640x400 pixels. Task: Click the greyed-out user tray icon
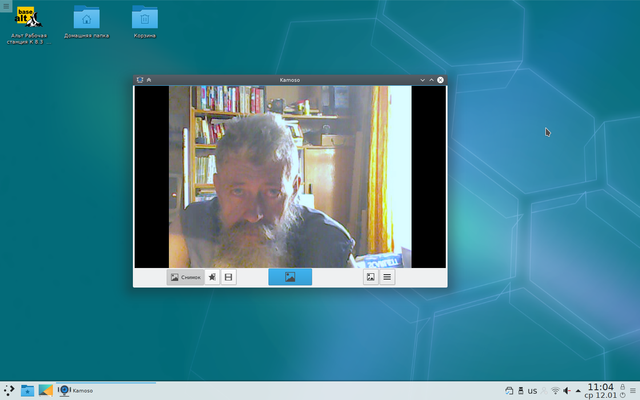pyautogui.click(x=544, y=391)
